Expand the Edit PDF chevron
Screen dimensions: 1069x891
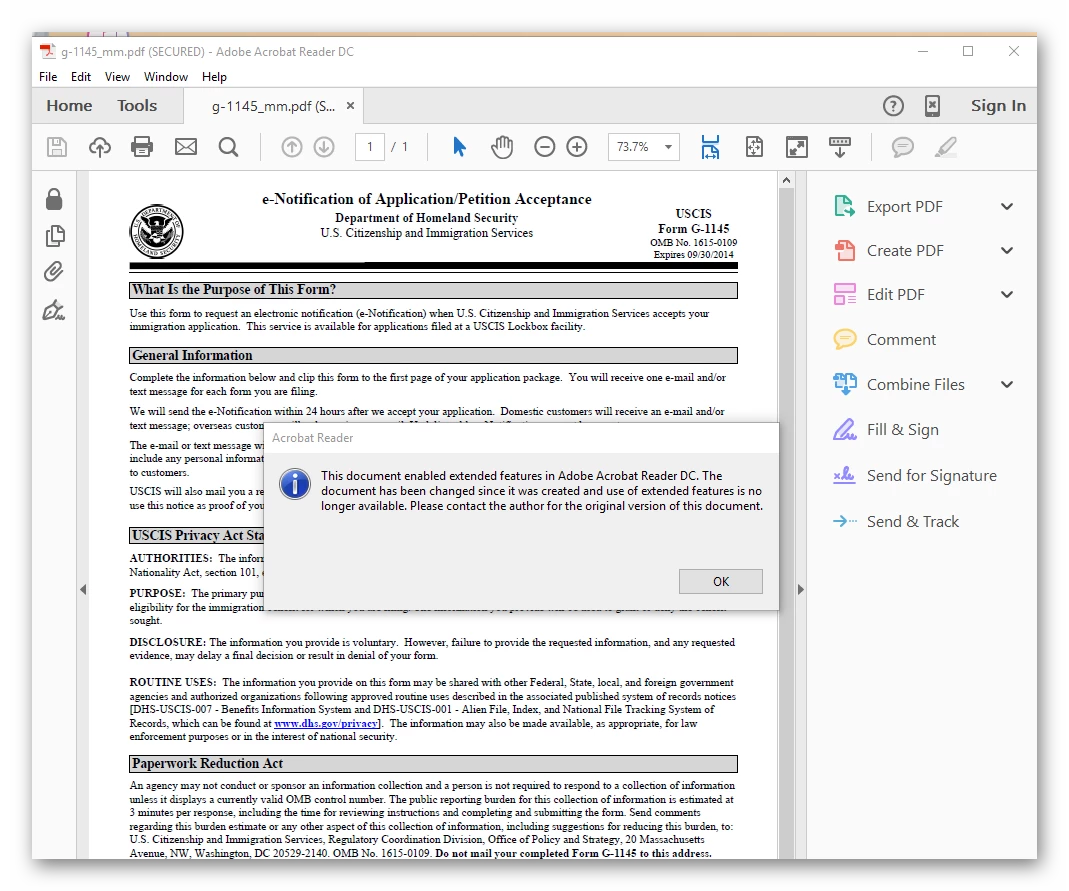click(1007, 295)
